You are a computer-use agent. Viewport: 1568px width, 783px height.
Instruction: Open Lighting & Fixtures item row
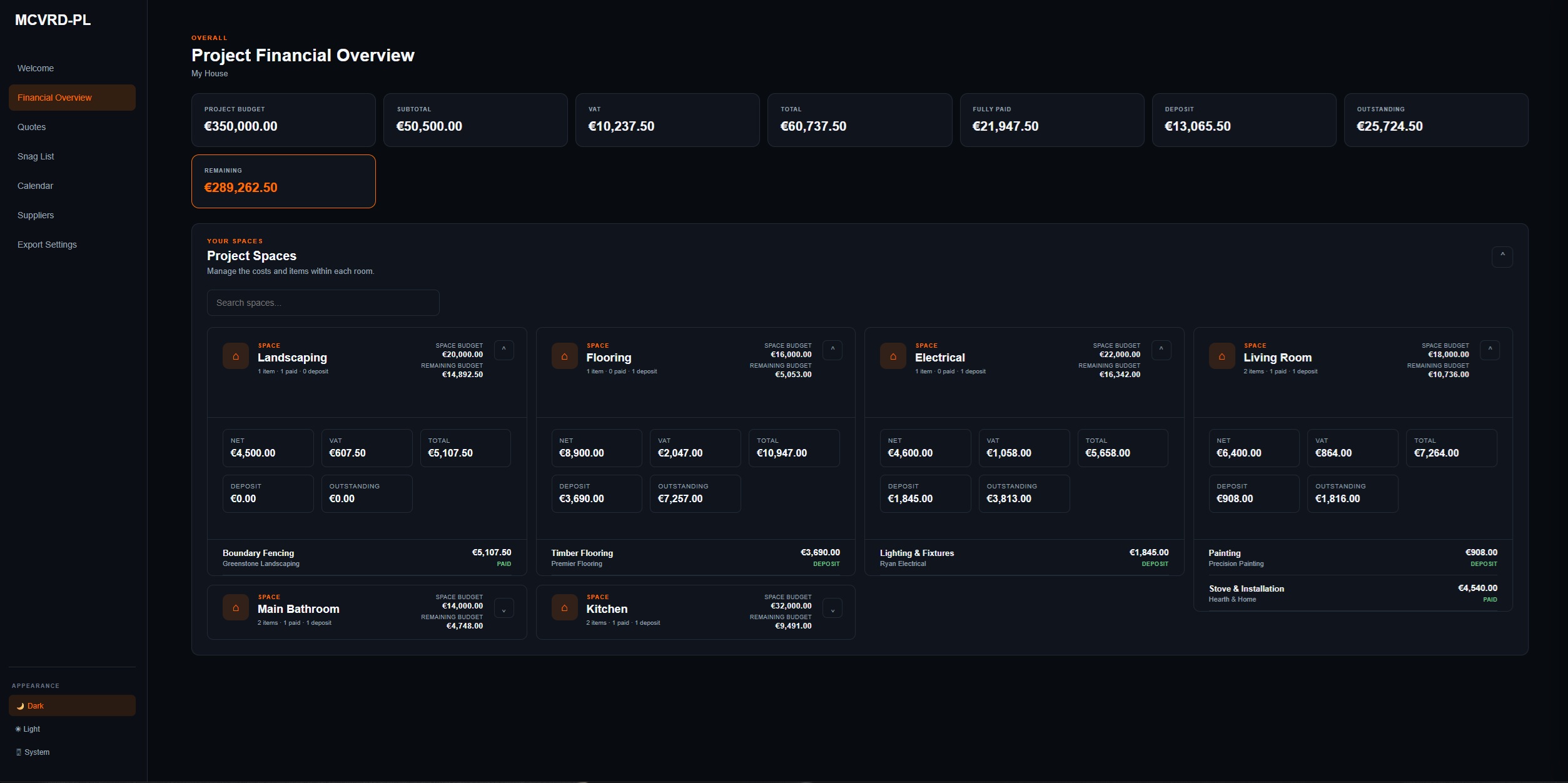tap(1024, 557)
